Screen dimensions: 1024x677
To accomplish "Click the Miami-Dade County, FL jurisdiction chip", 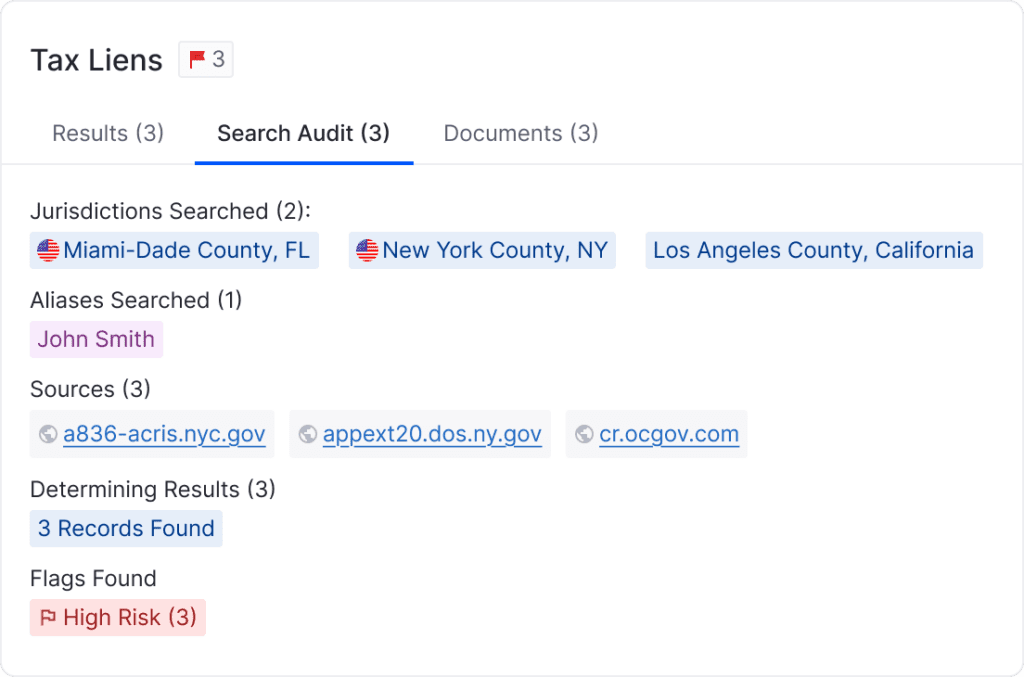I will 174,250.
